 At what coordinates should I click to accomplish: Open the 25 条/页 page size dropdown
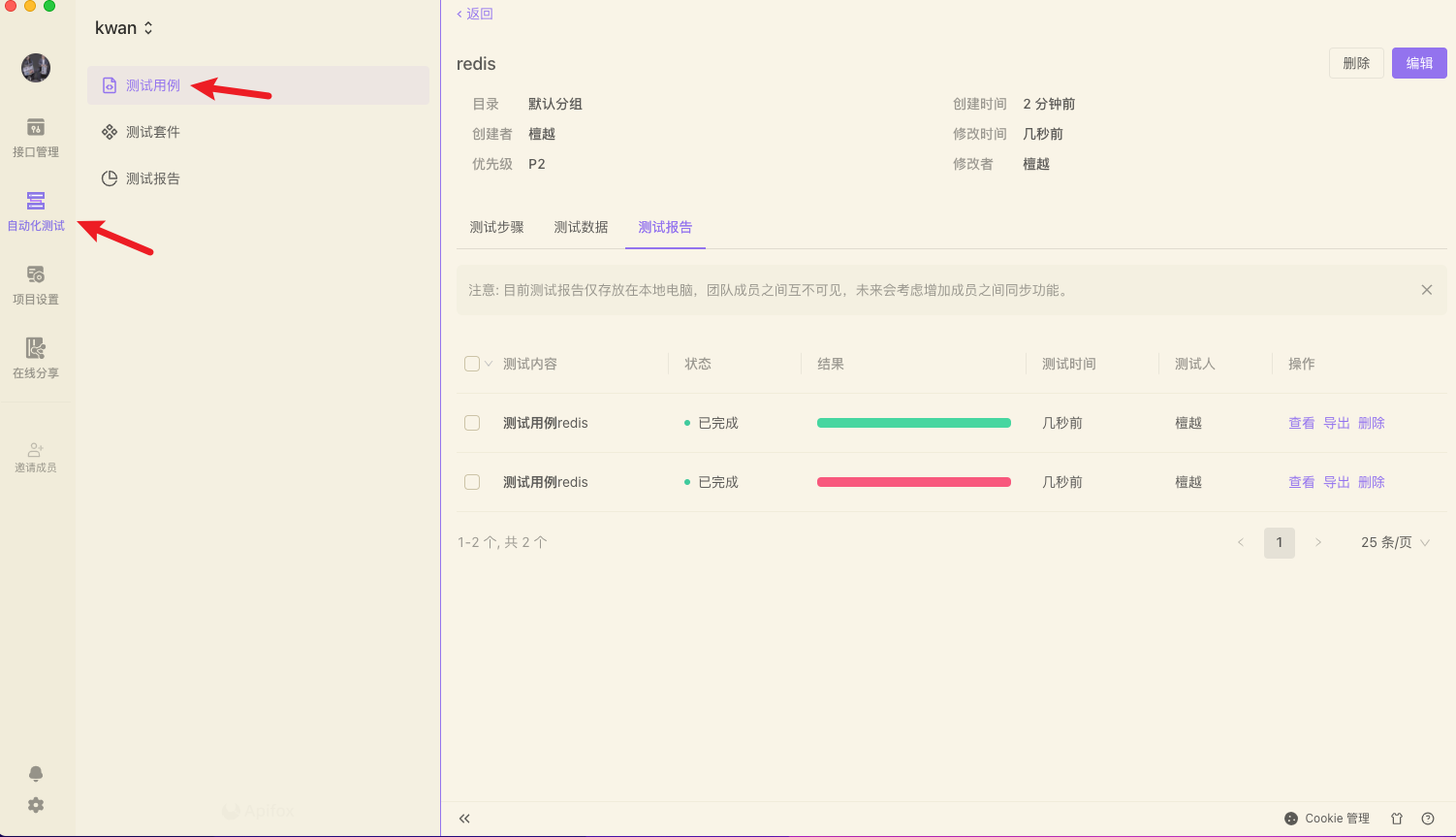pyautogui.click(x=1395, y=542)
